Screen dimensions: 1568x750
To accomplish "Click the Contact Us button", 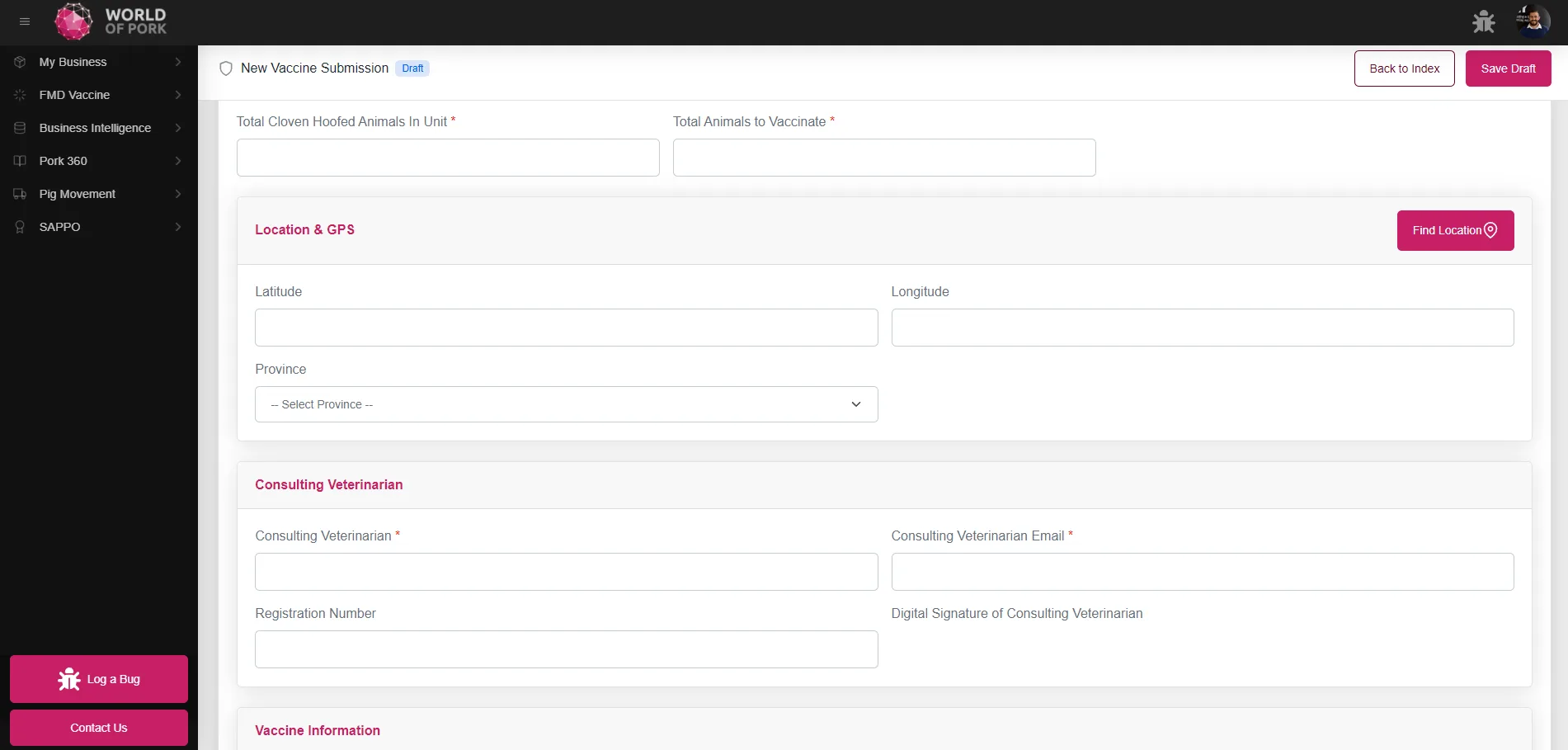I will (x=99, y=728).
